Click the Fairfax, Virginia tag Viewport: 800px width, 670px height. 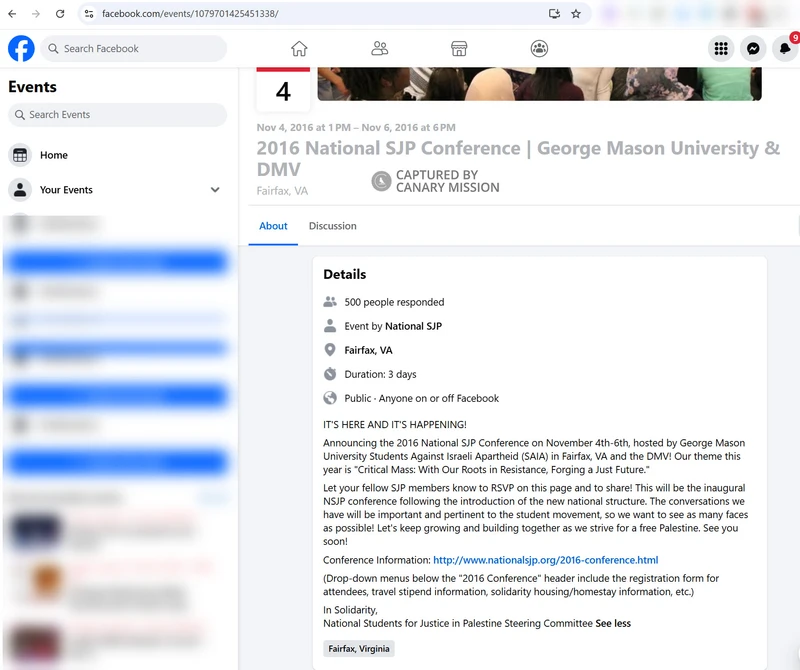pos(359,649)
